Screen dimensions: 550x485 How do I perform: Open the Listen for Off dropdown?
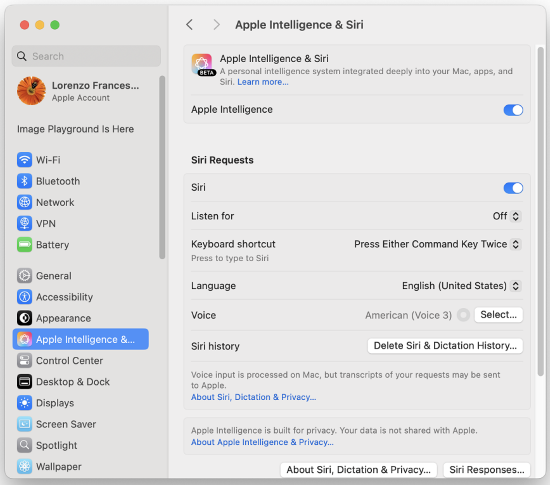tap(507, 216)
